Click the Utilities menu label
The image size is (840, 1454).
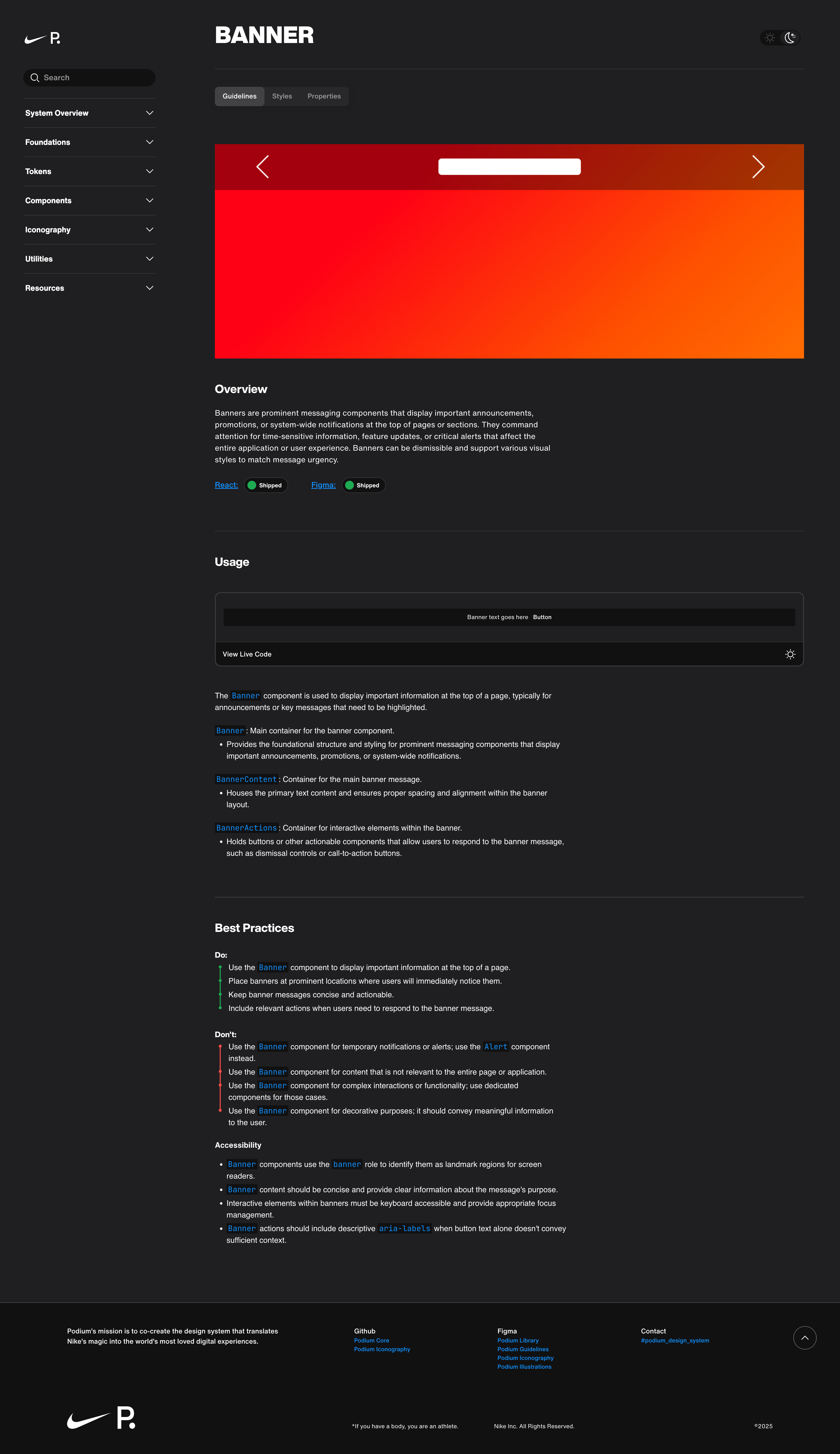tap(39, 259)
